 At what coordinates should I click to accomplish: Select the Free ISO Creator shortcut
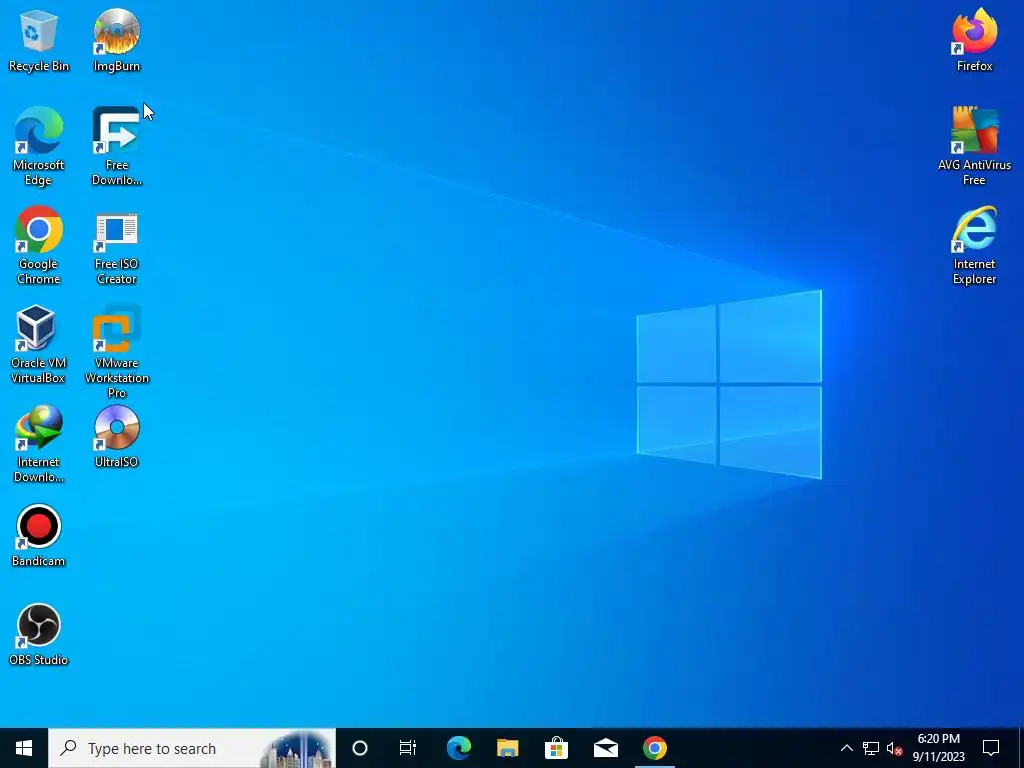[x=117, y=248]
